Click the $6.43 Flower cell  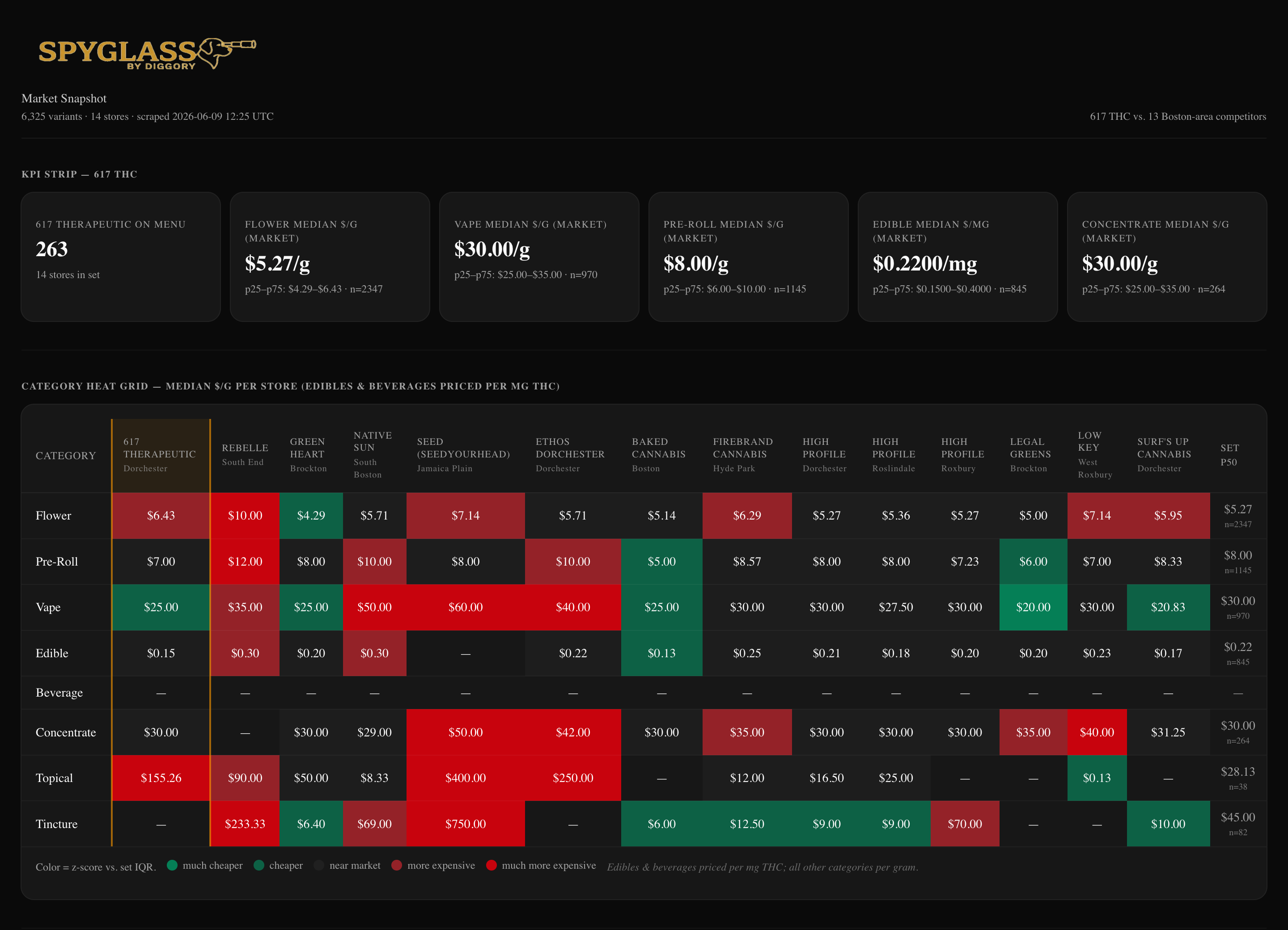161,516
